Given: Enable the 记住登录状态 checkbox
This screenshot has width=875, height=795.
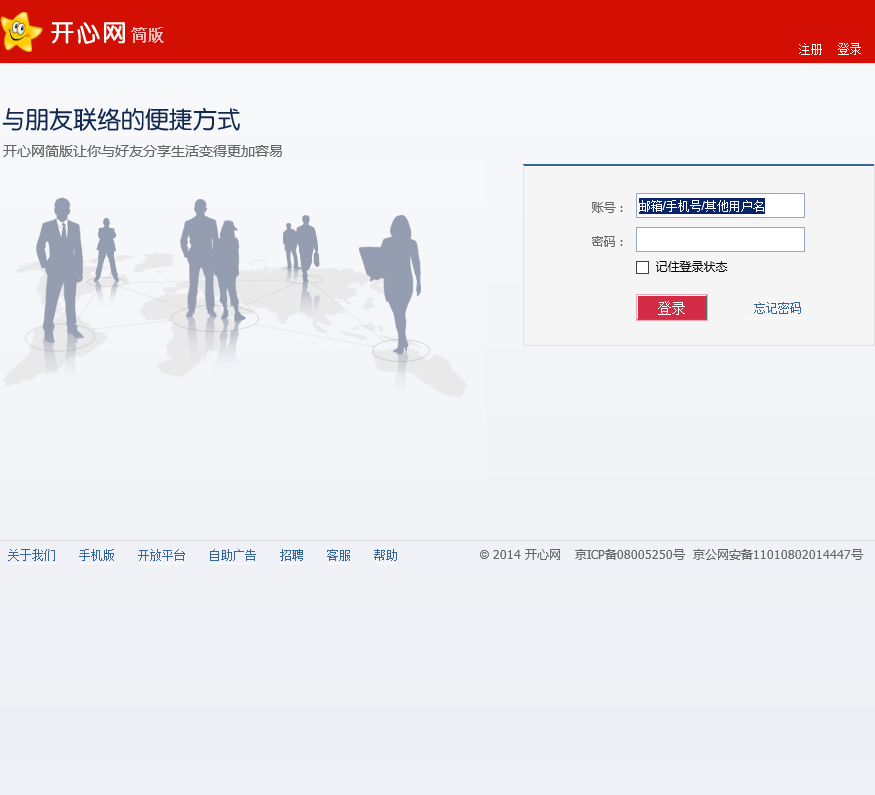Looking at the screenshot, I should coord(642,267).
